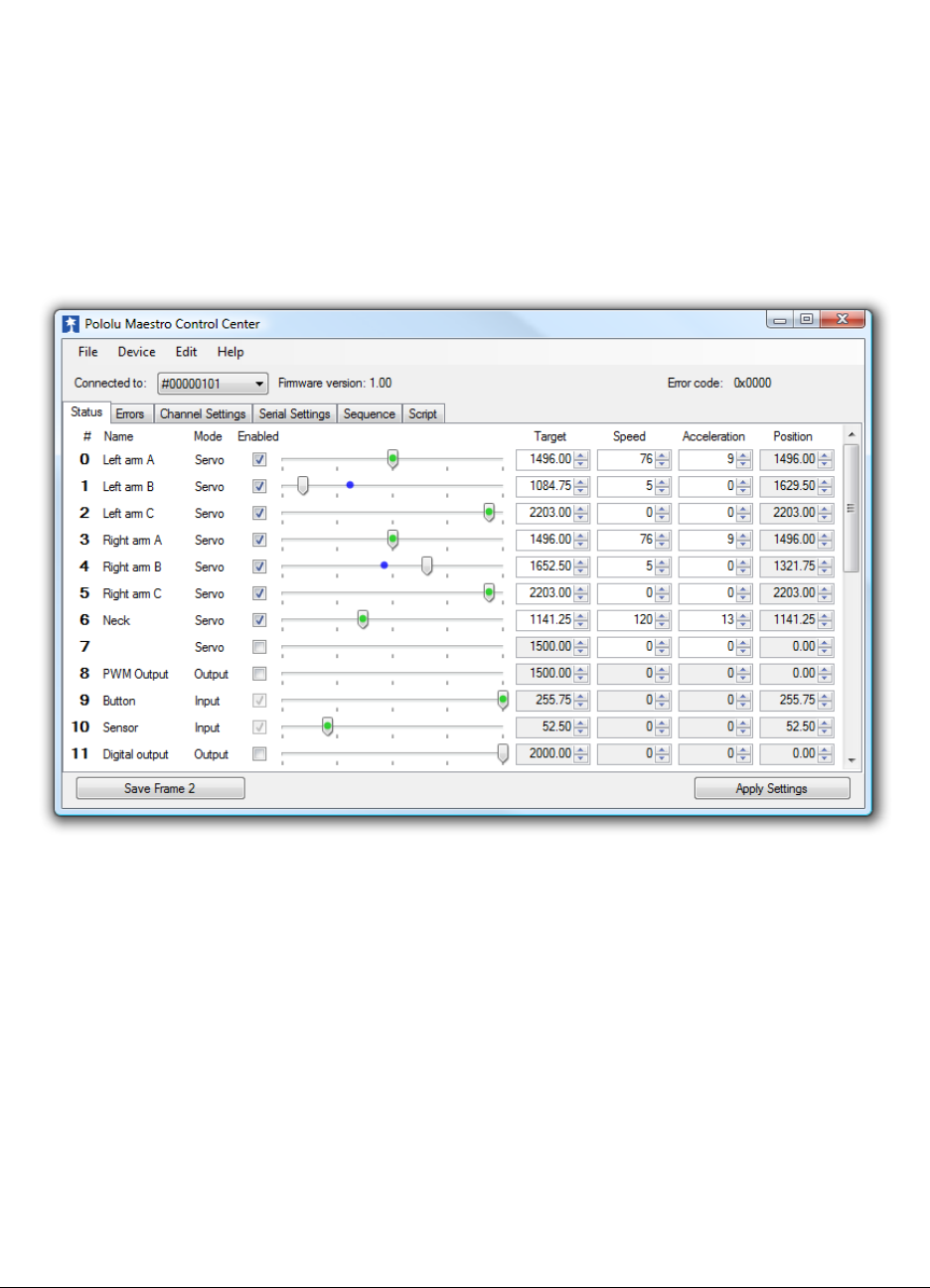Screen dimensions: 930x1288
Task: Switch to the Script tab
Action: (x=423, y=413)
